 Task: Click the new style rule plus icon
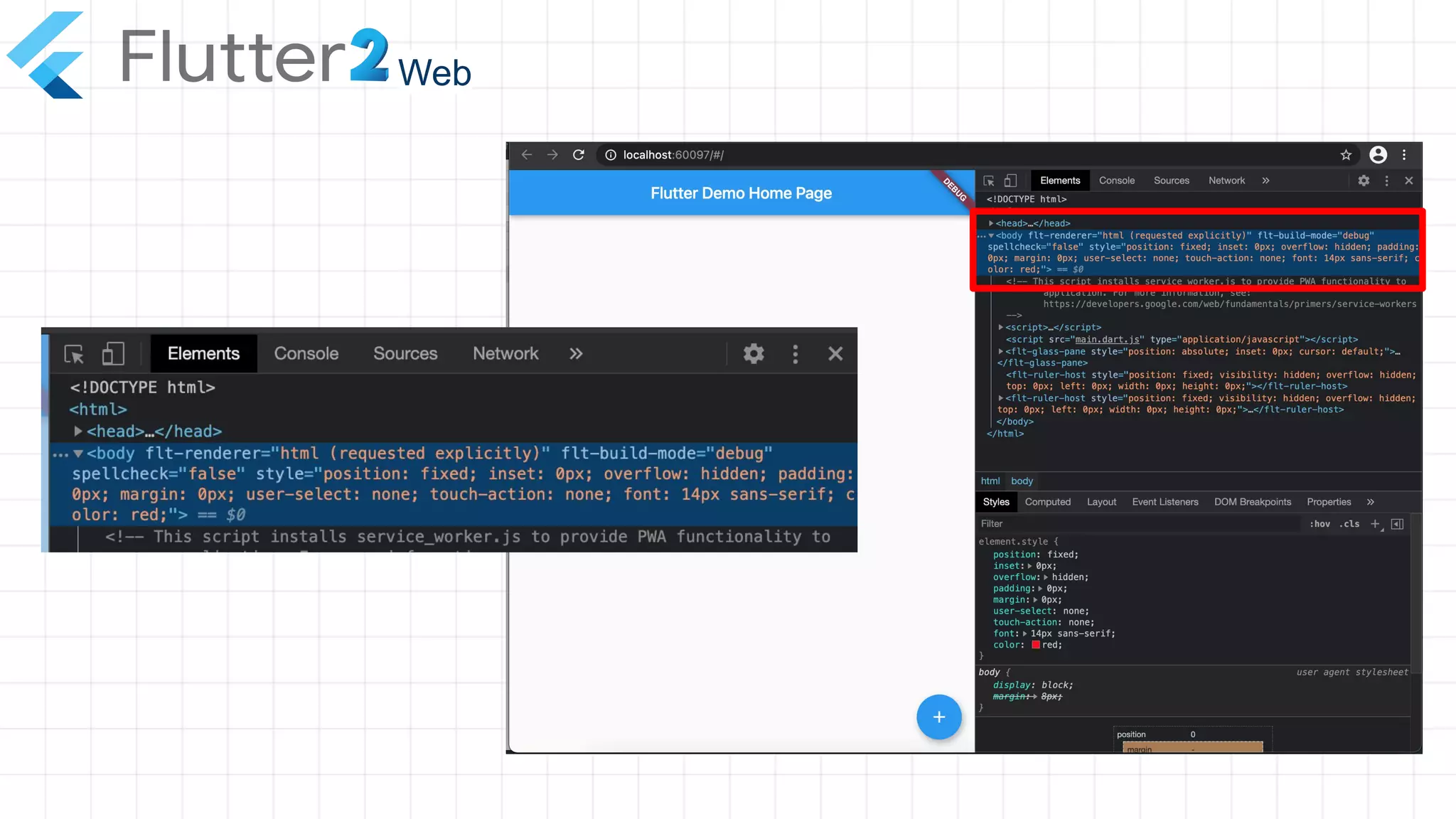click(x=1375, y=524)
